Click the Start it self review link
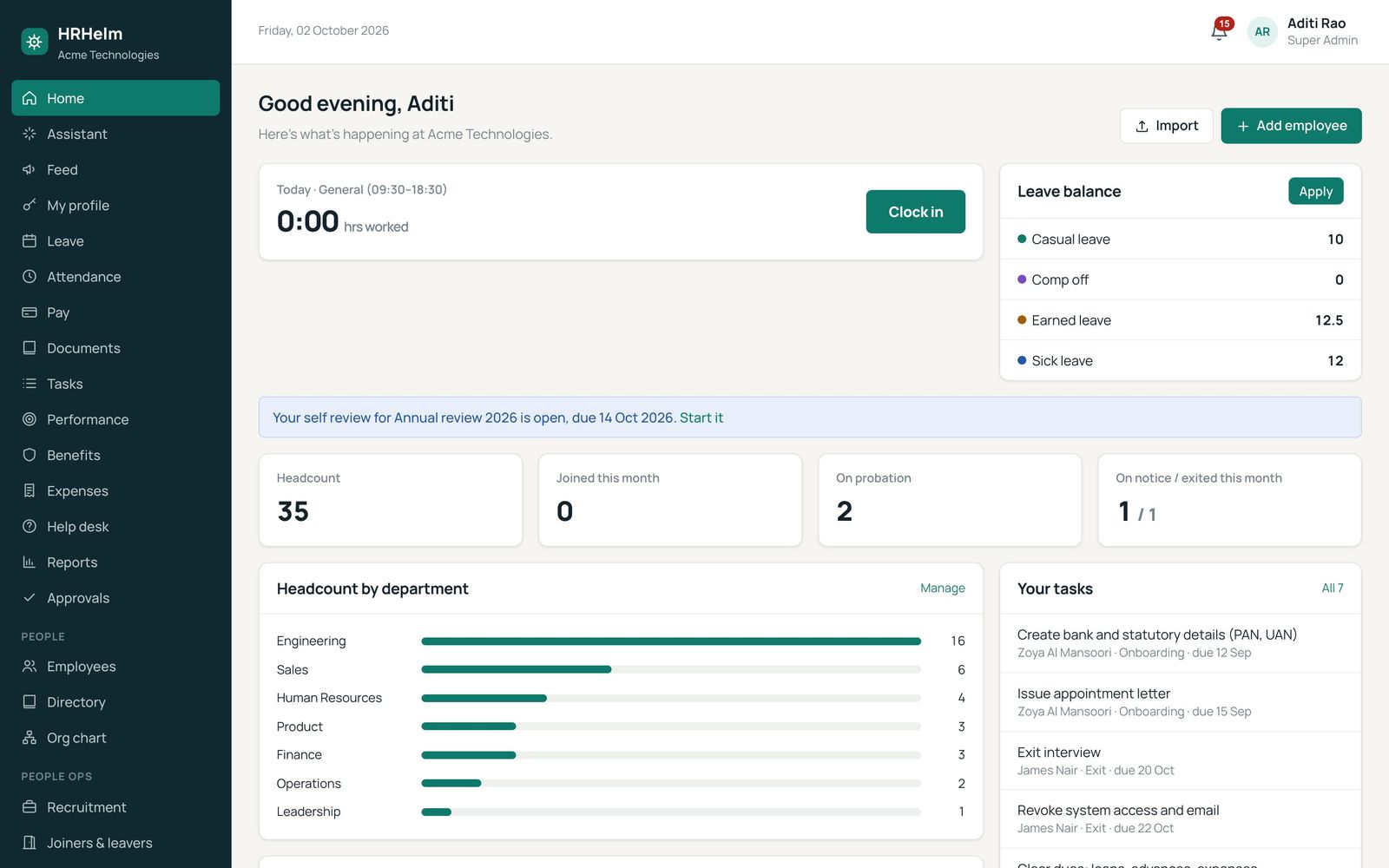 (x=701, y=418)
